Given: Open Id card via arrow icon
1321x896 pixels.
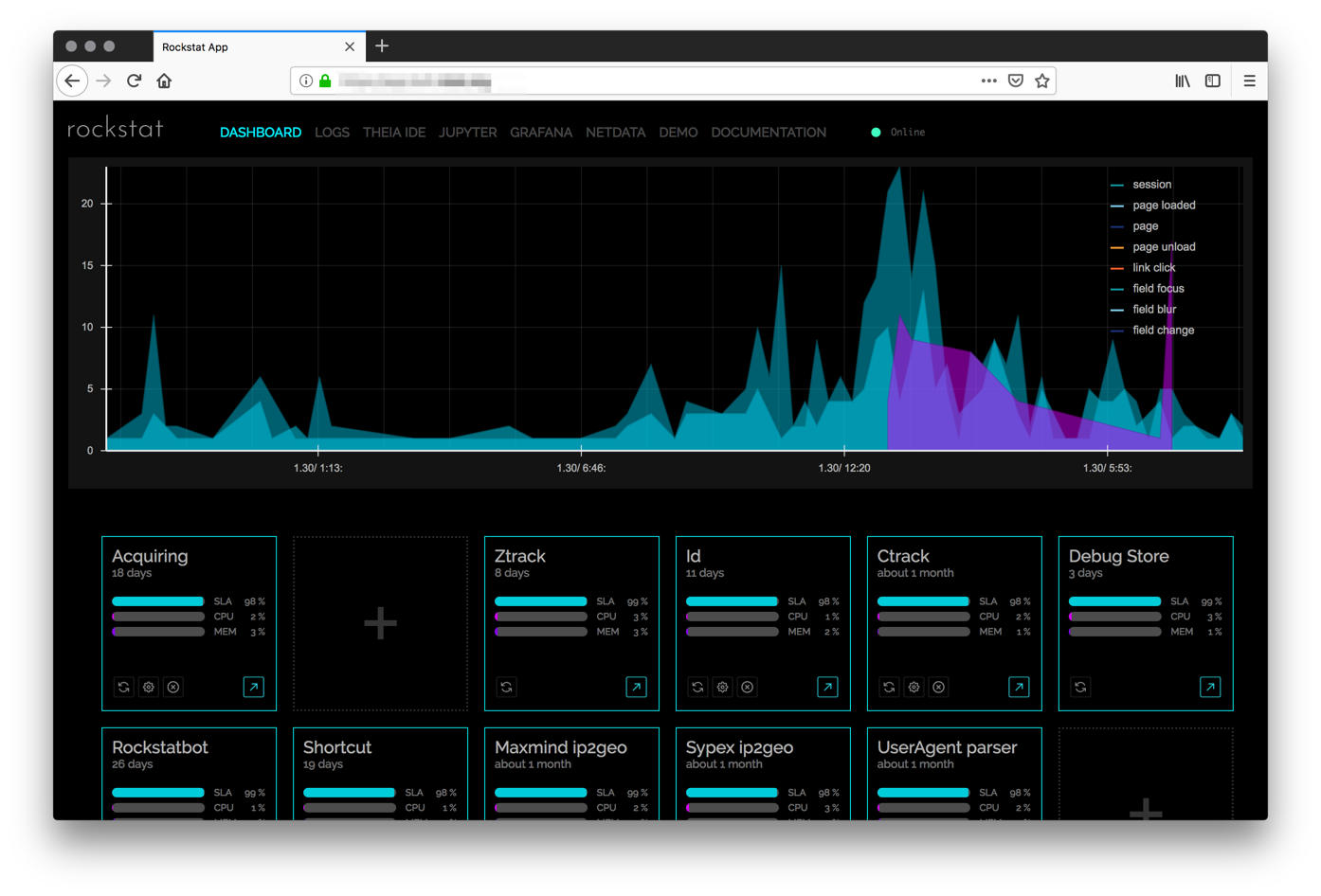Looking at the screenshot, I should [828, 687].
